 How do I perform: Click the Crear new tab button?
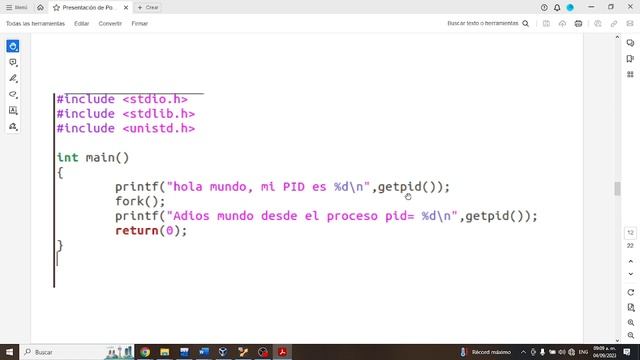148,7
